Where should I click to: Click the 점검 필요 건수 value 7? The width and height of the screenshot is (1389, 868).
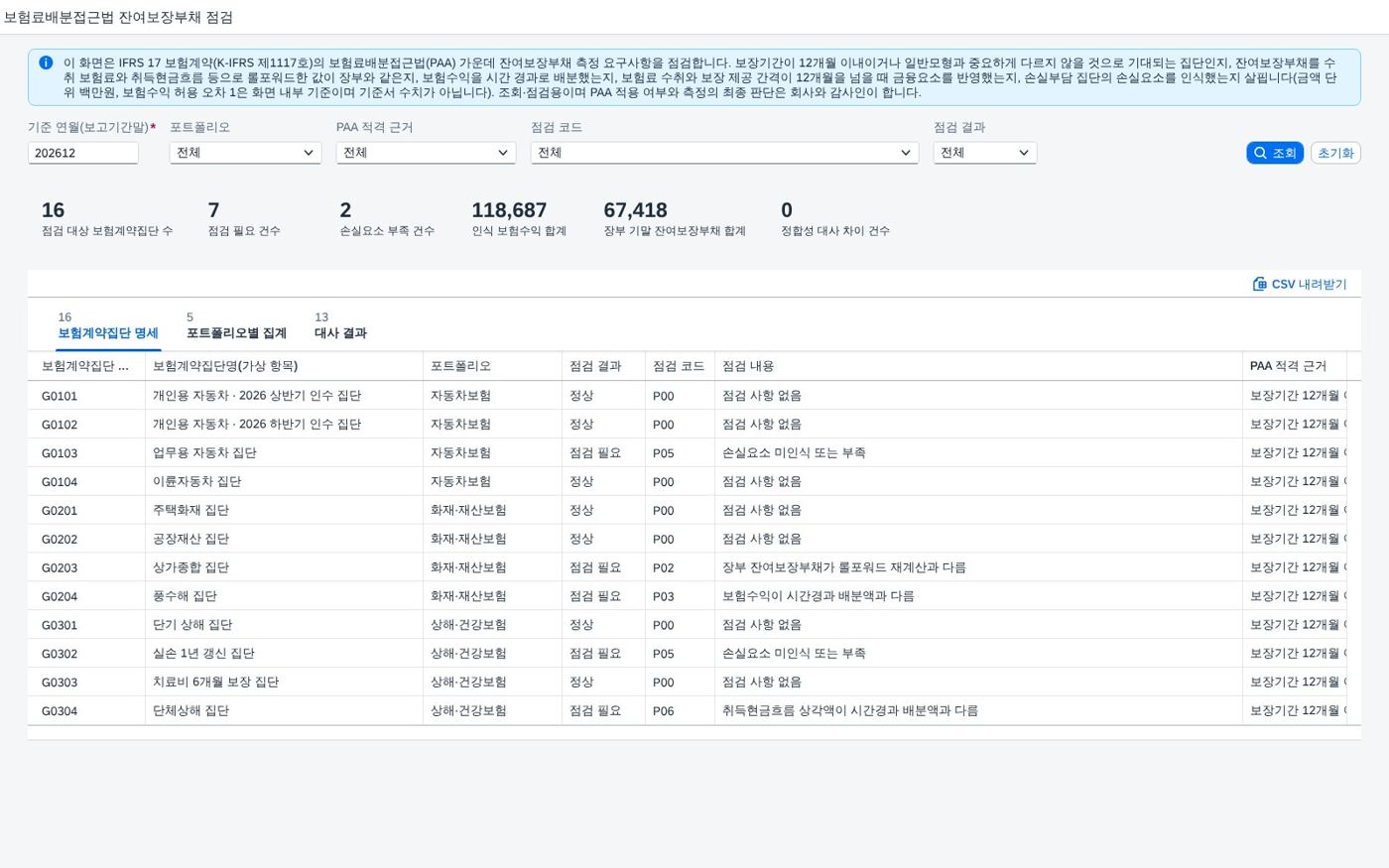pyautogui.click(x=213, y=210)
